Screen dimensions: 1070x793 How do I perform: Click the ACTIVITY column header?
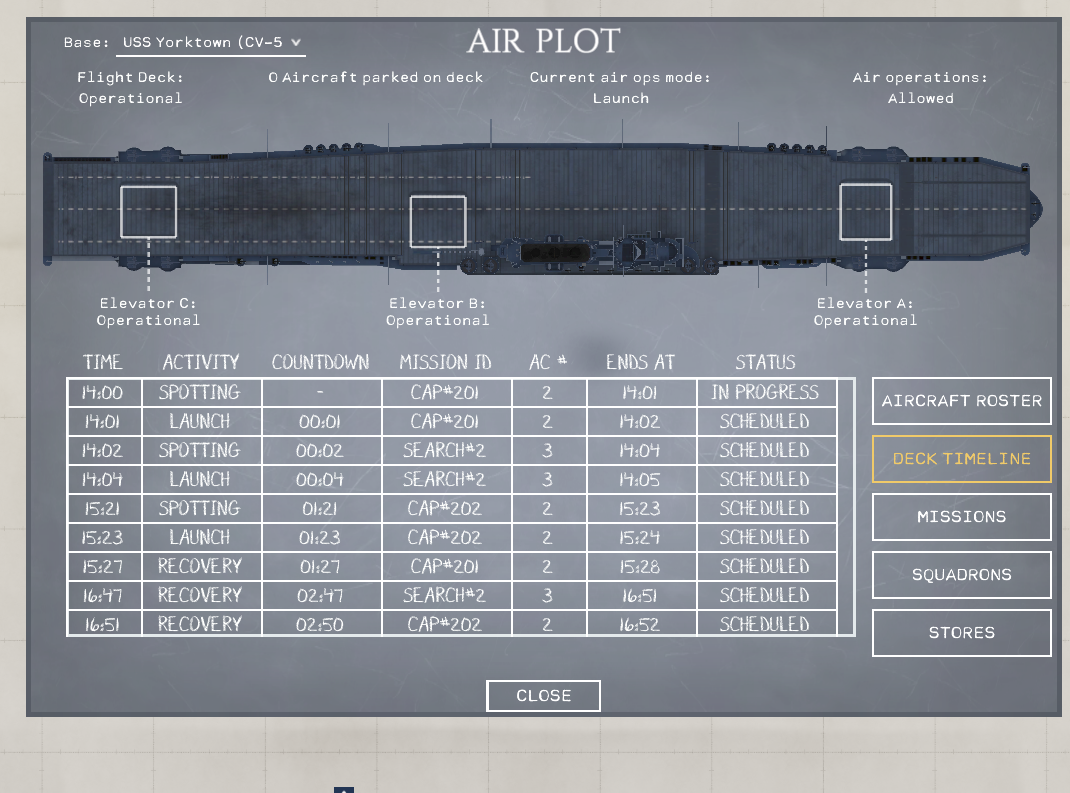[x=201, y=362]
